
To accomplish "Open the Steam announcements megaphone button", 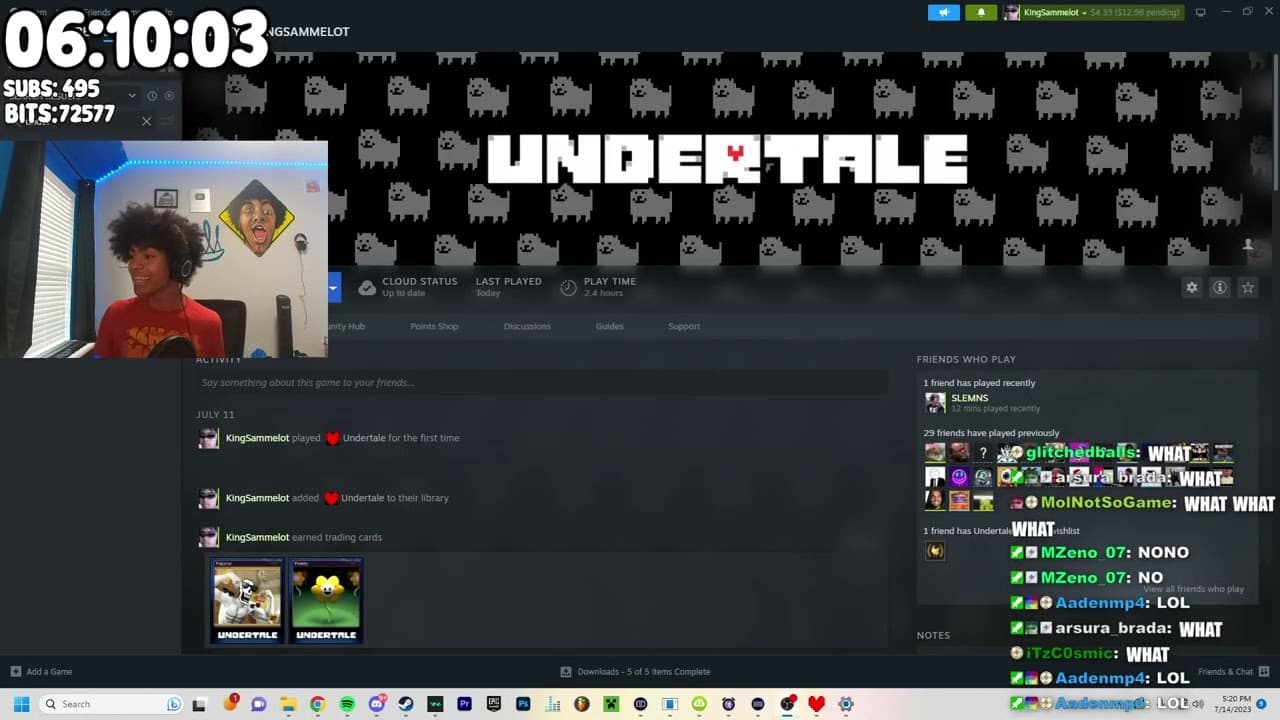I will [x=943, y=12].
